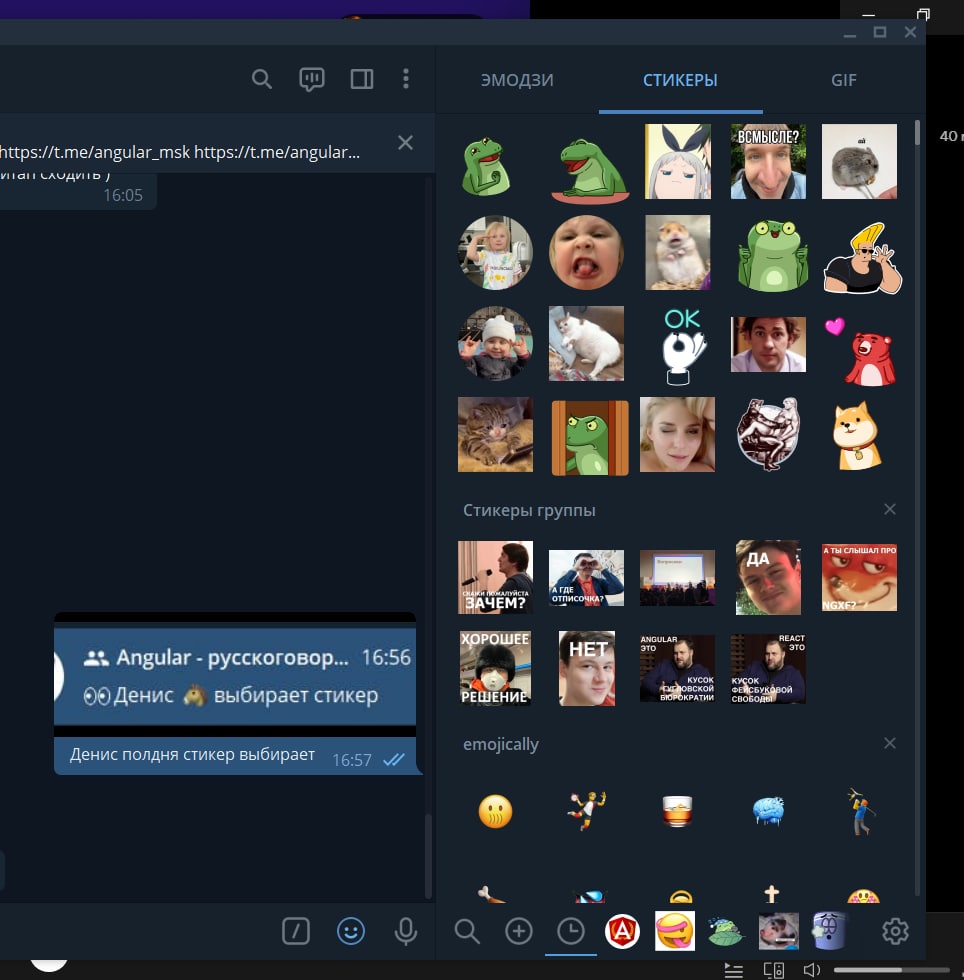Open sticker settings gear icon

[x=895, y=931]
